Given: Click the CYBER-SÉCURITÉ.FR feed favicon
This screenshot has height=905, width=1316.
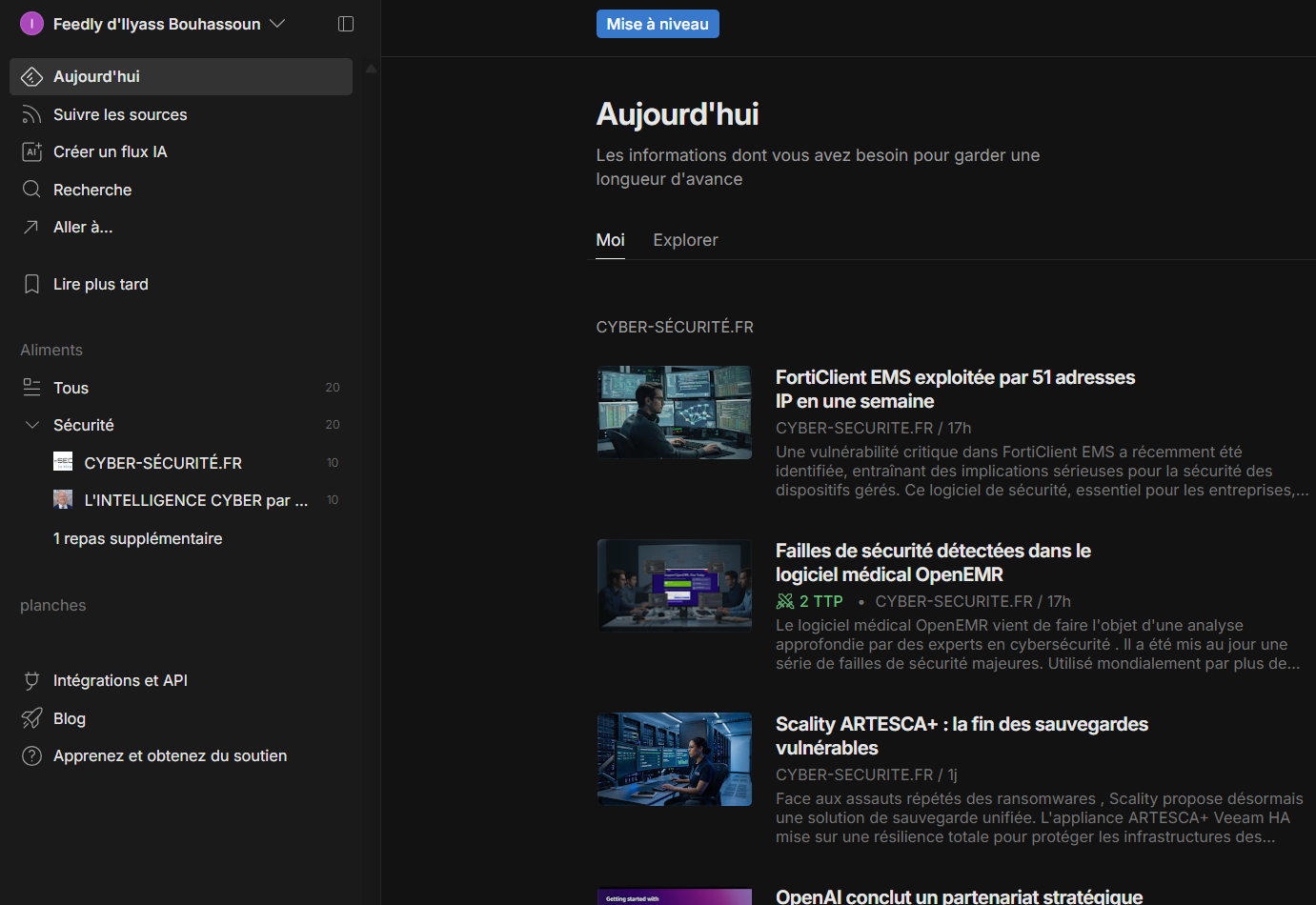Looking at the screenshot, I should 63,462.
